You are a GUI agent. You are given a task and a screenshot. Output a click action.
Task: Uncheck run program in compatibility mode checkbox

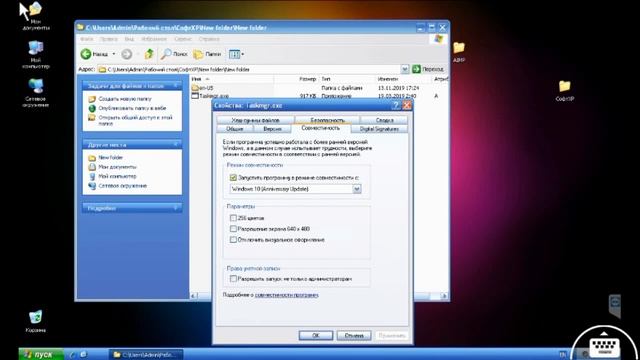pos(233,178)
